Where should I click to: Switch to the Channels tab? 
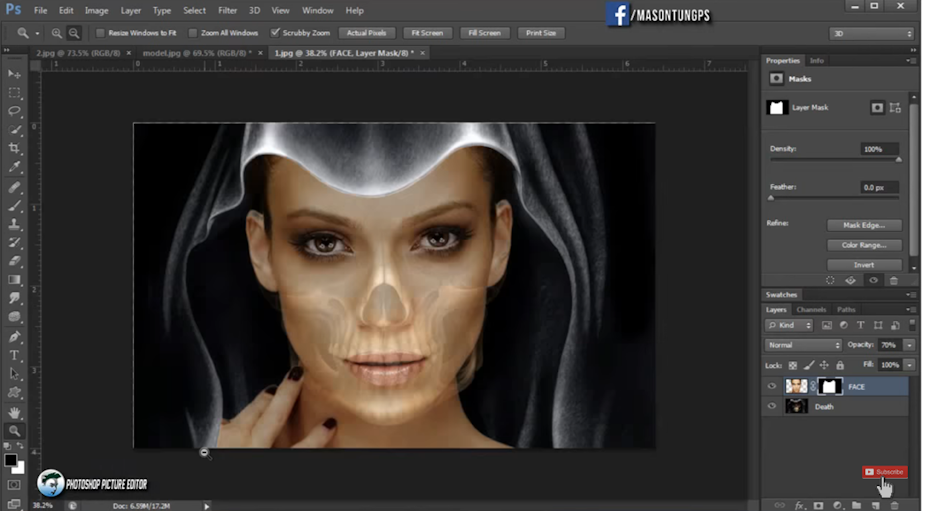coord(811,309)
